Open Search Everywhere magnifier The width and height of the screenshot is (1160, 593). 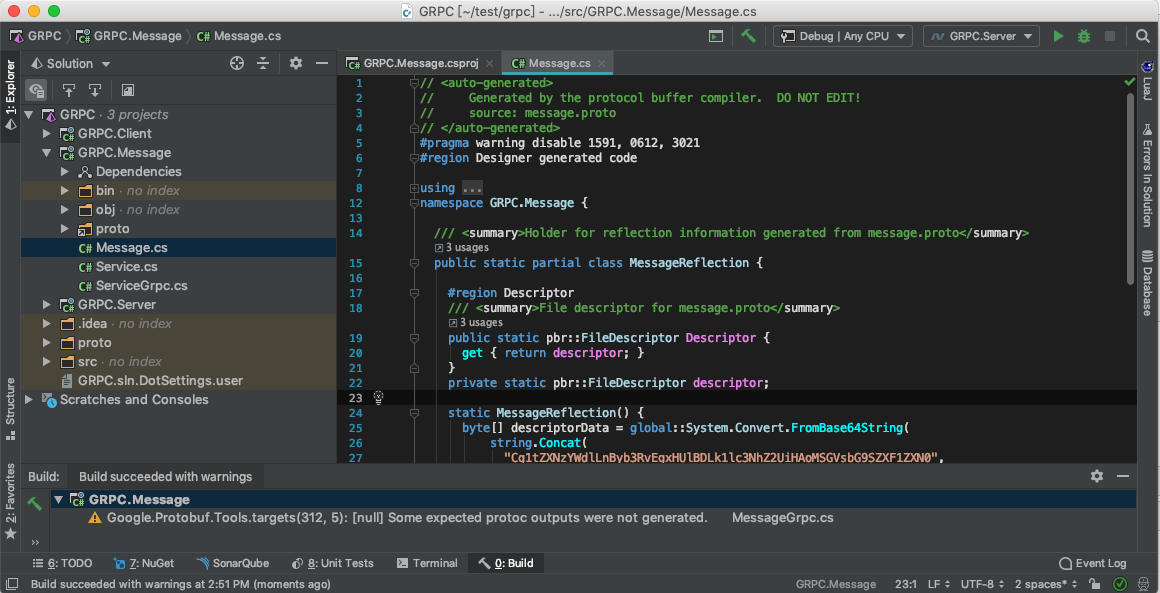pyautogui.click(x=1143, y=35)
